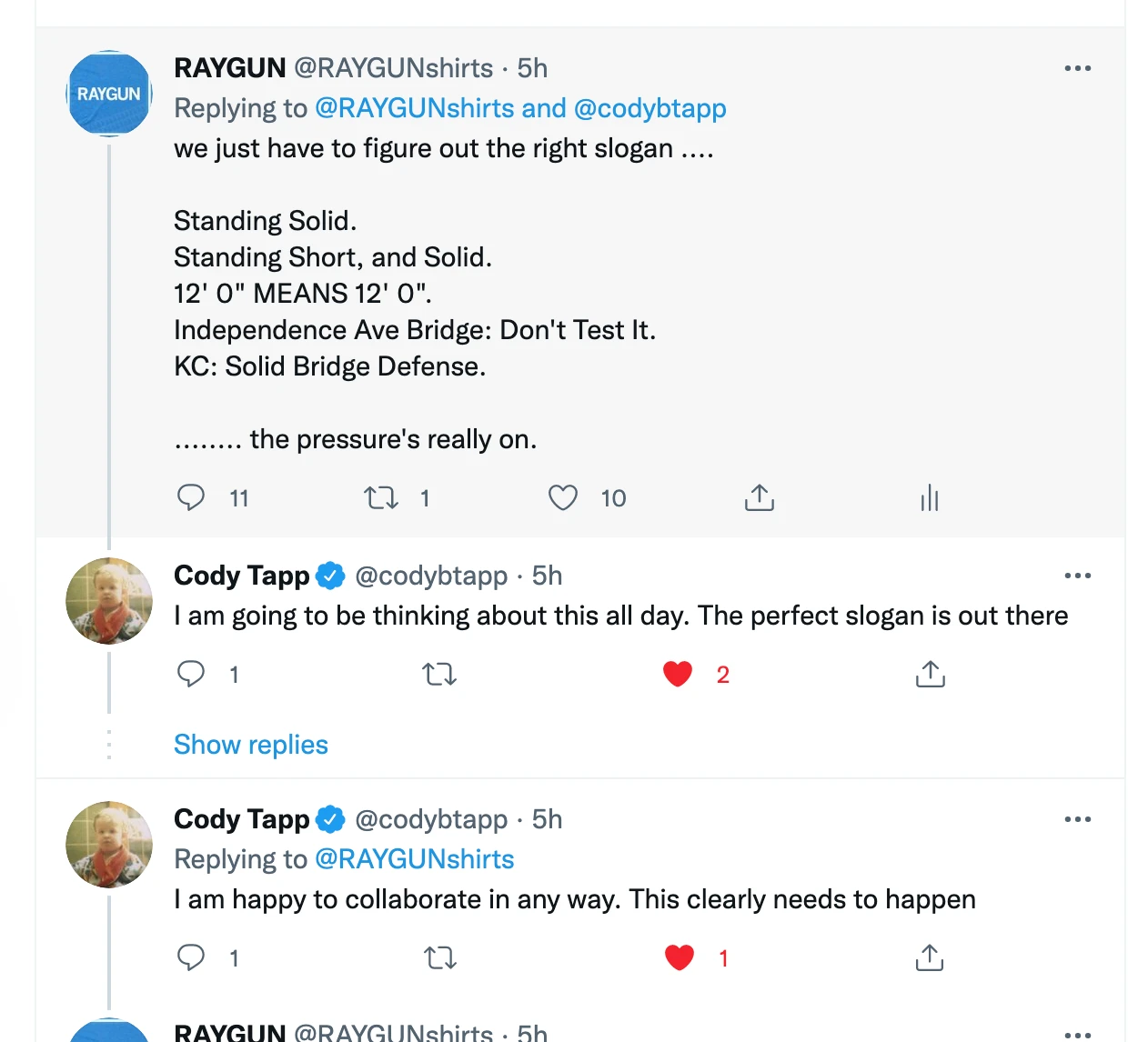Click RAYGUN's blue profile avatar
Viewport: 1148px width, 1042px height.
click(109, 94)
